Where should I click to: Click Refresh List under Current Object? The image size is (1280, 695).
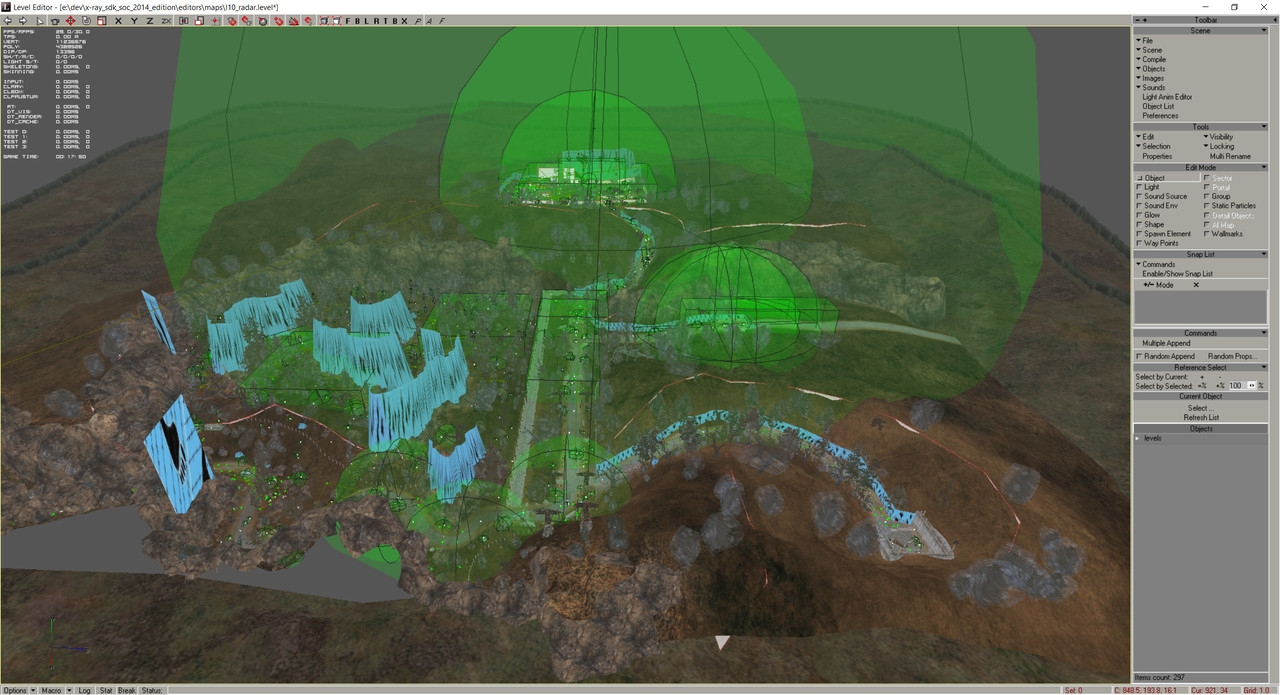tap(1201, 417)
